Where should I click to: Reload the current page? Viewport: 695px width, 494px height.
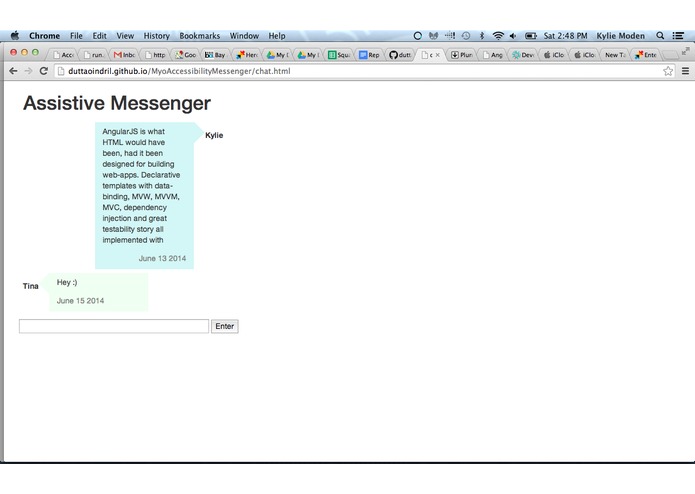coord(43,71)
